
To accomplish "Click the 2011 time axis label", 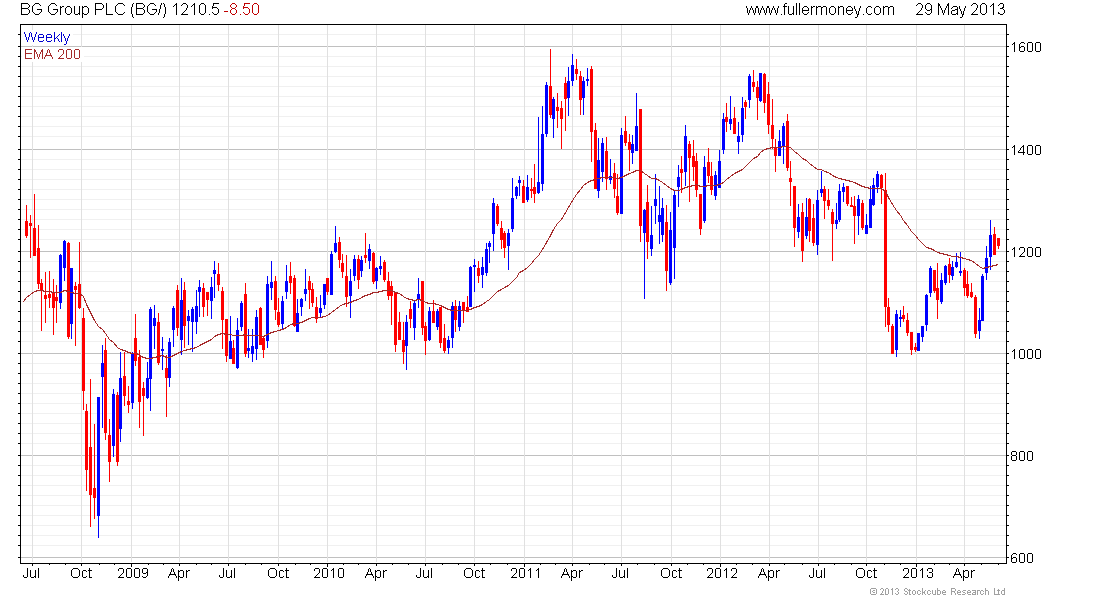I will [x=525, y=573].
